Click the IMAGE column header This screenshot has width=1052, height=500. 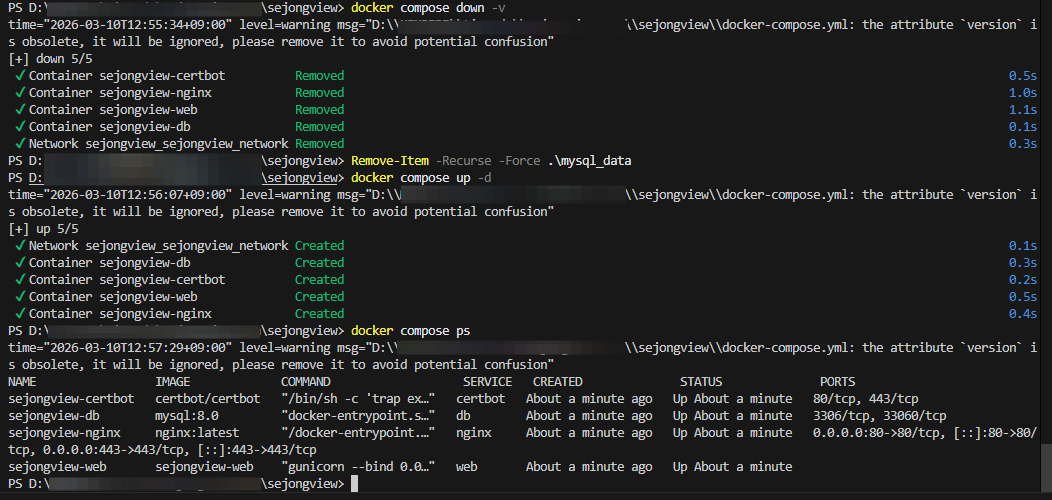(173, 382)
